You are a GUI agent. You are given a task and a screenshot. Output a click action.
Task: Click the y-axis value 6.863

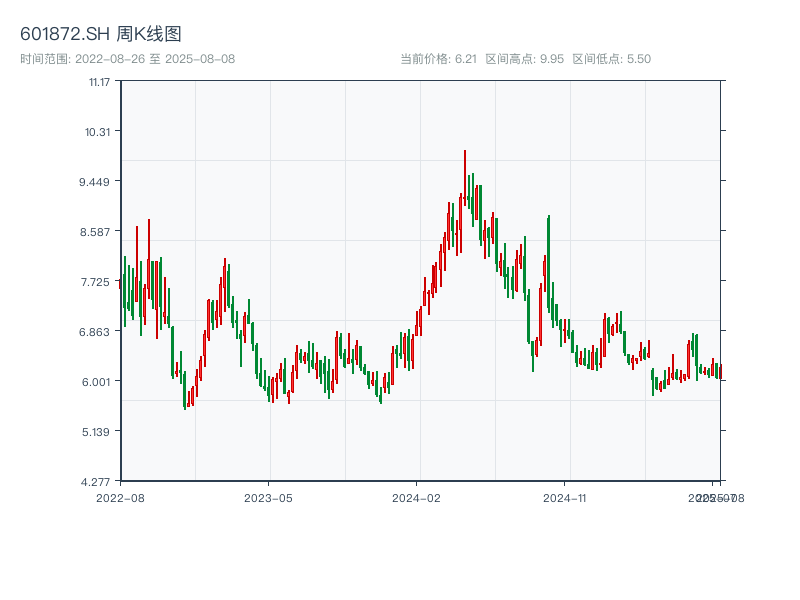(94, 332)
